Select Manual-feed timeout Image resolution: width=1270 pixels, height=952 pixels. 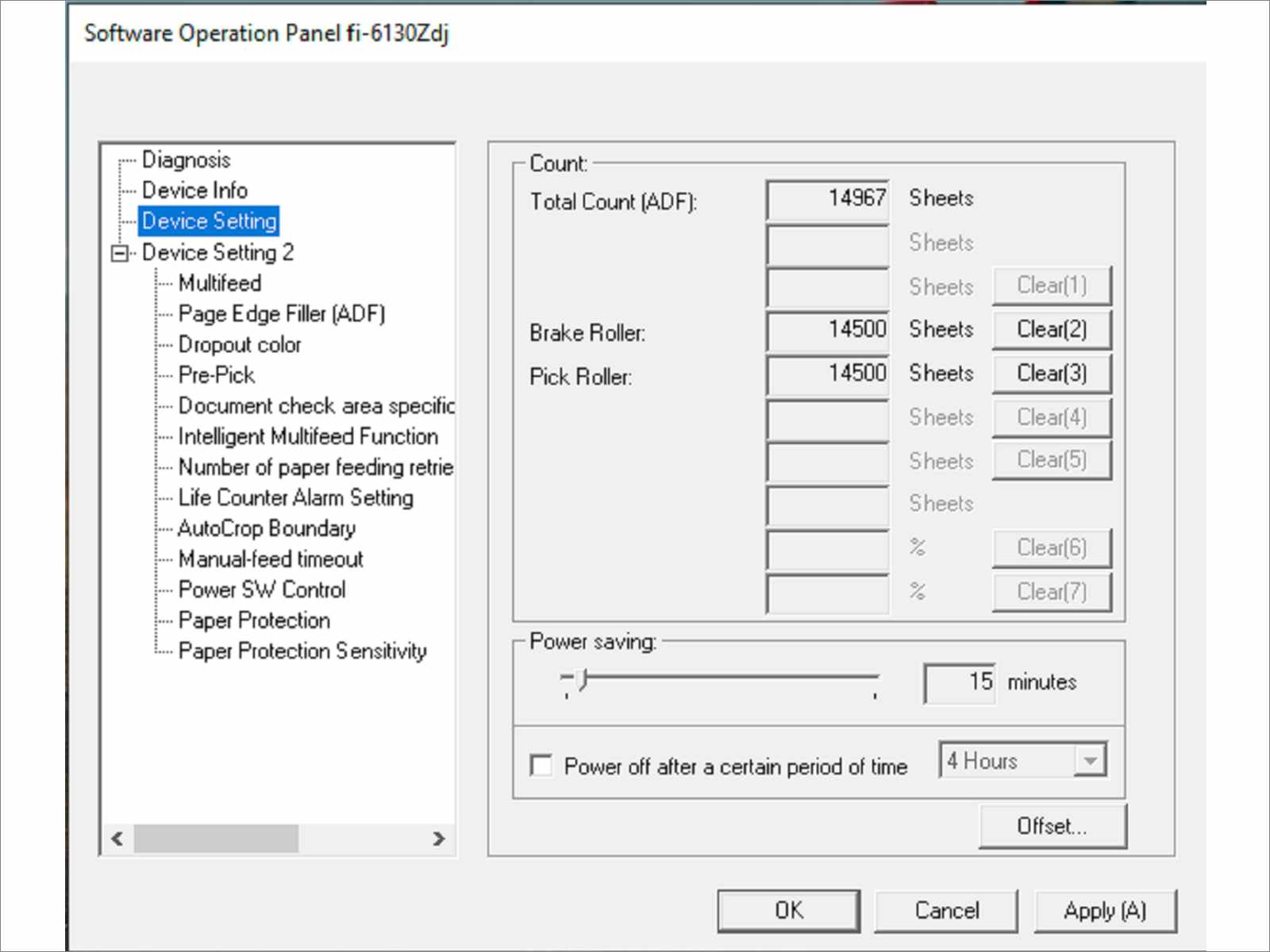271,559
